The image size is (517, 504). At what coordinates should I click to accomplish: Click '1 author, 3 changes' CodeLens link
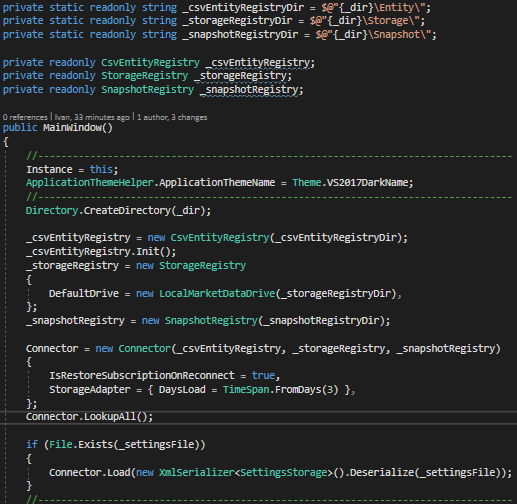click(x=172, y=117)
